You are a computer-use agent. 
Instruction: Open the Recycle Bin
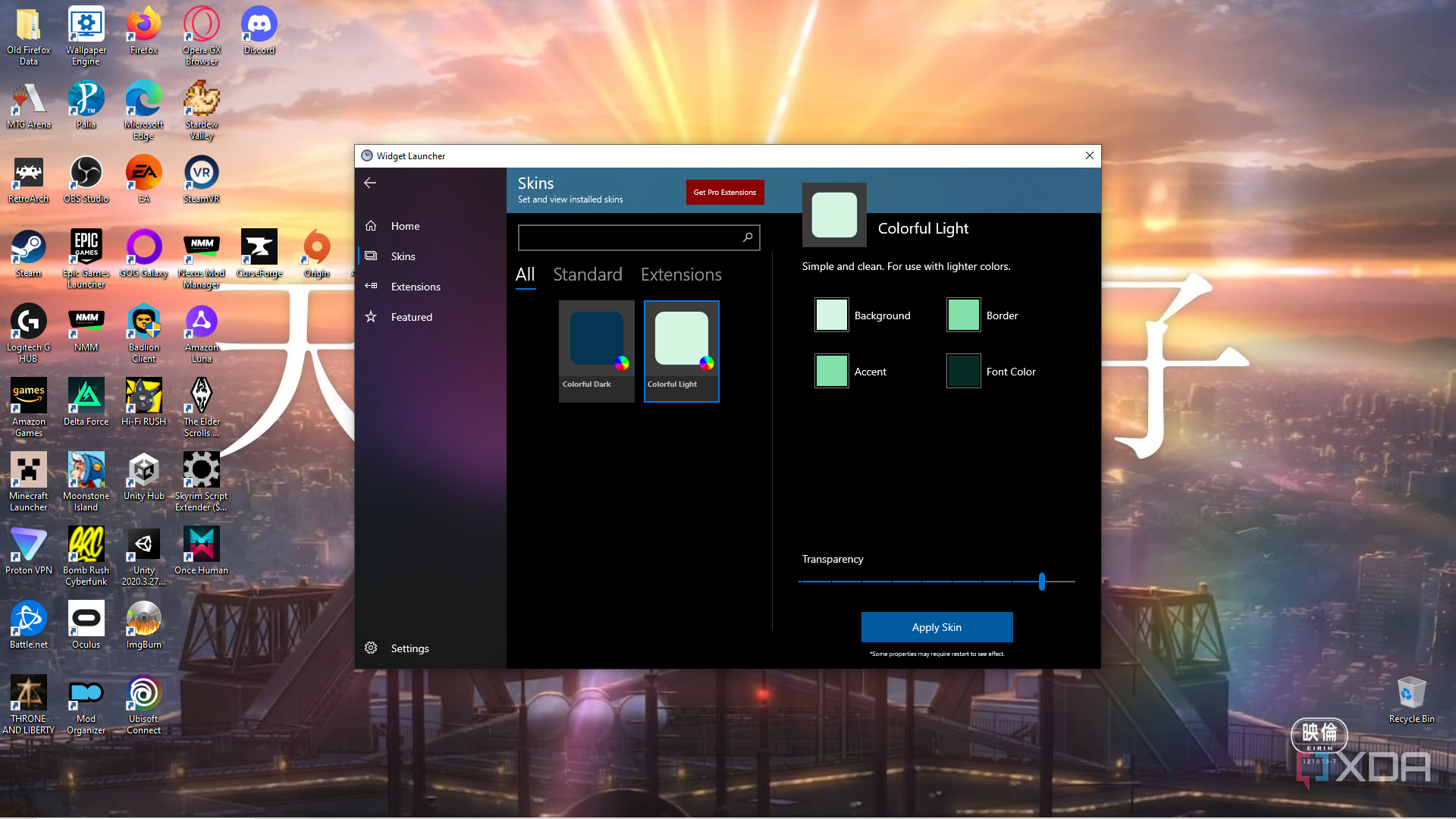(1410, 698)
